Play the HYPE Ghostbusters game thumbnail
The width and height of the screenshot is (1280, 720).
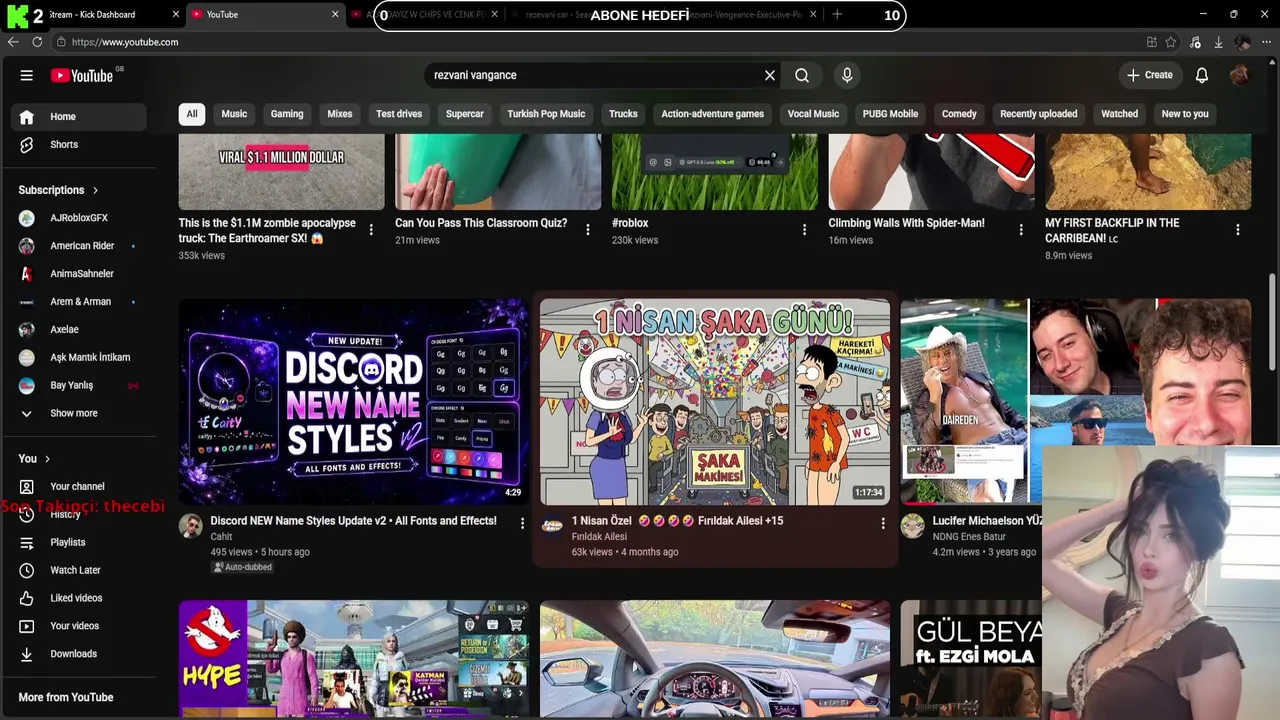354,659
